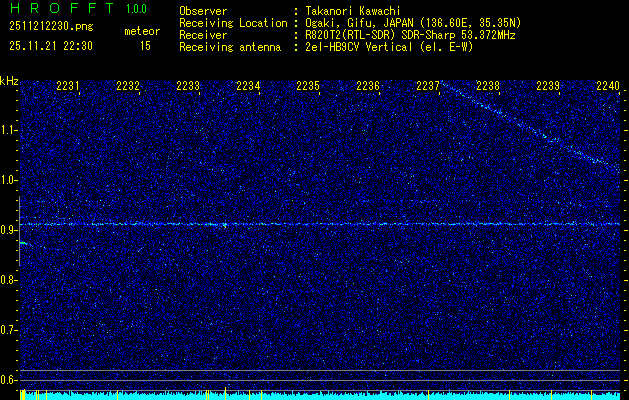629x400 pixels.
Task: Click the meteor label
Action: pyautogui.click(x=142, y=31)
